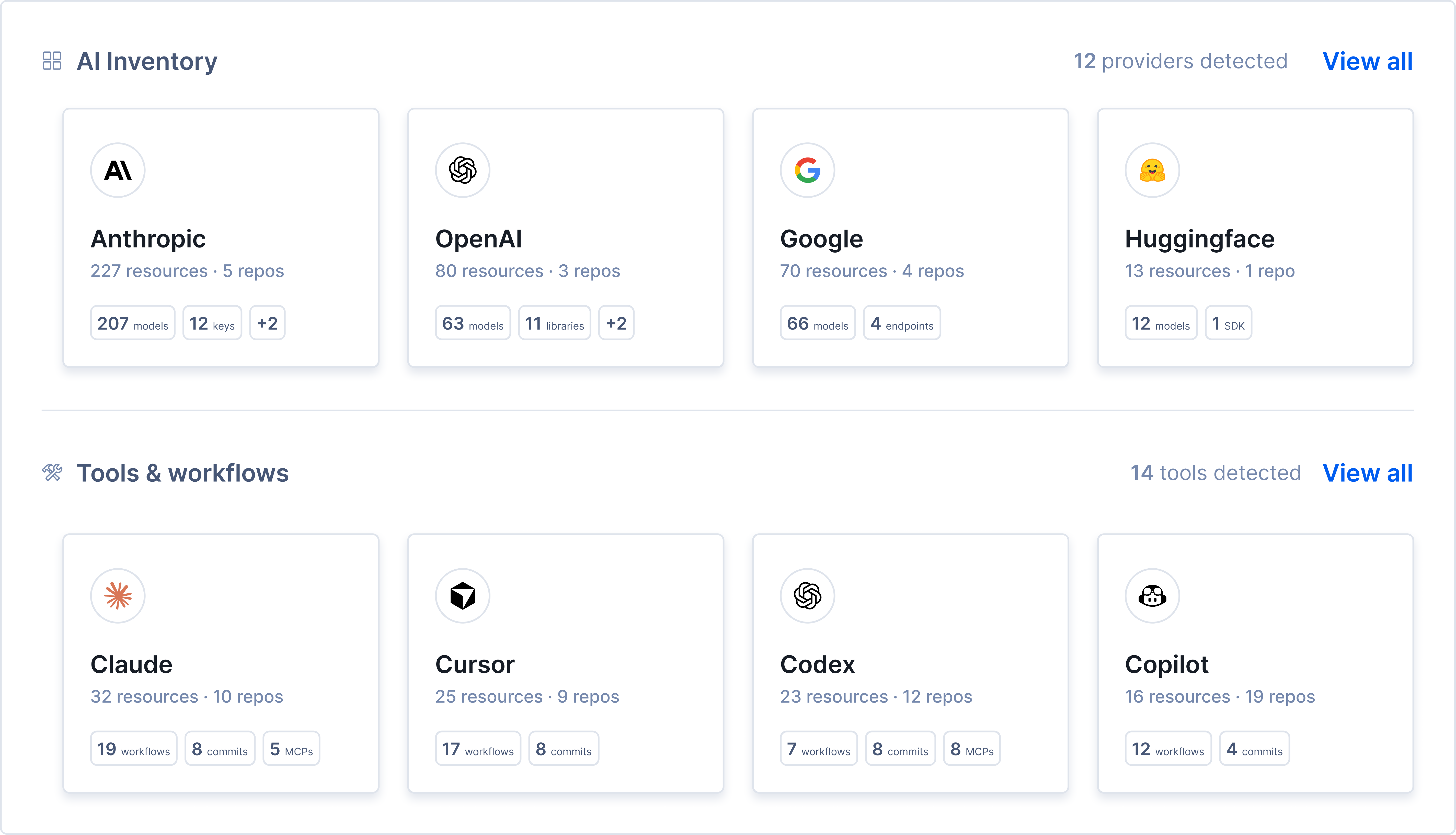Open View all for AI Inventory
This screenshot has width=1456, height=835.
(1367, 61)
